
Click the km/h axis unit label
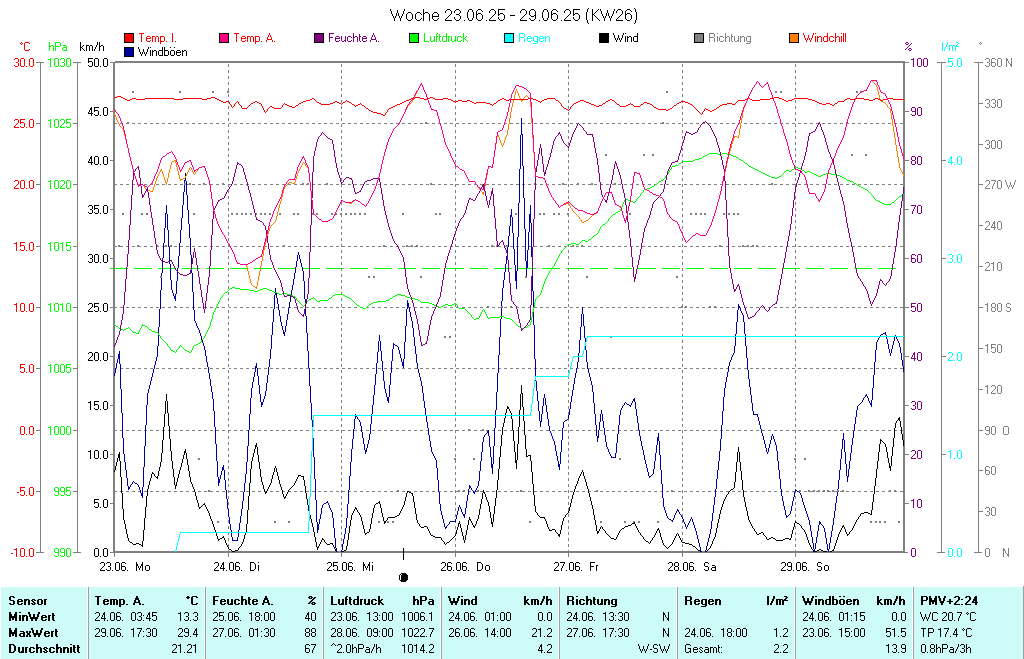click(91, 47)
